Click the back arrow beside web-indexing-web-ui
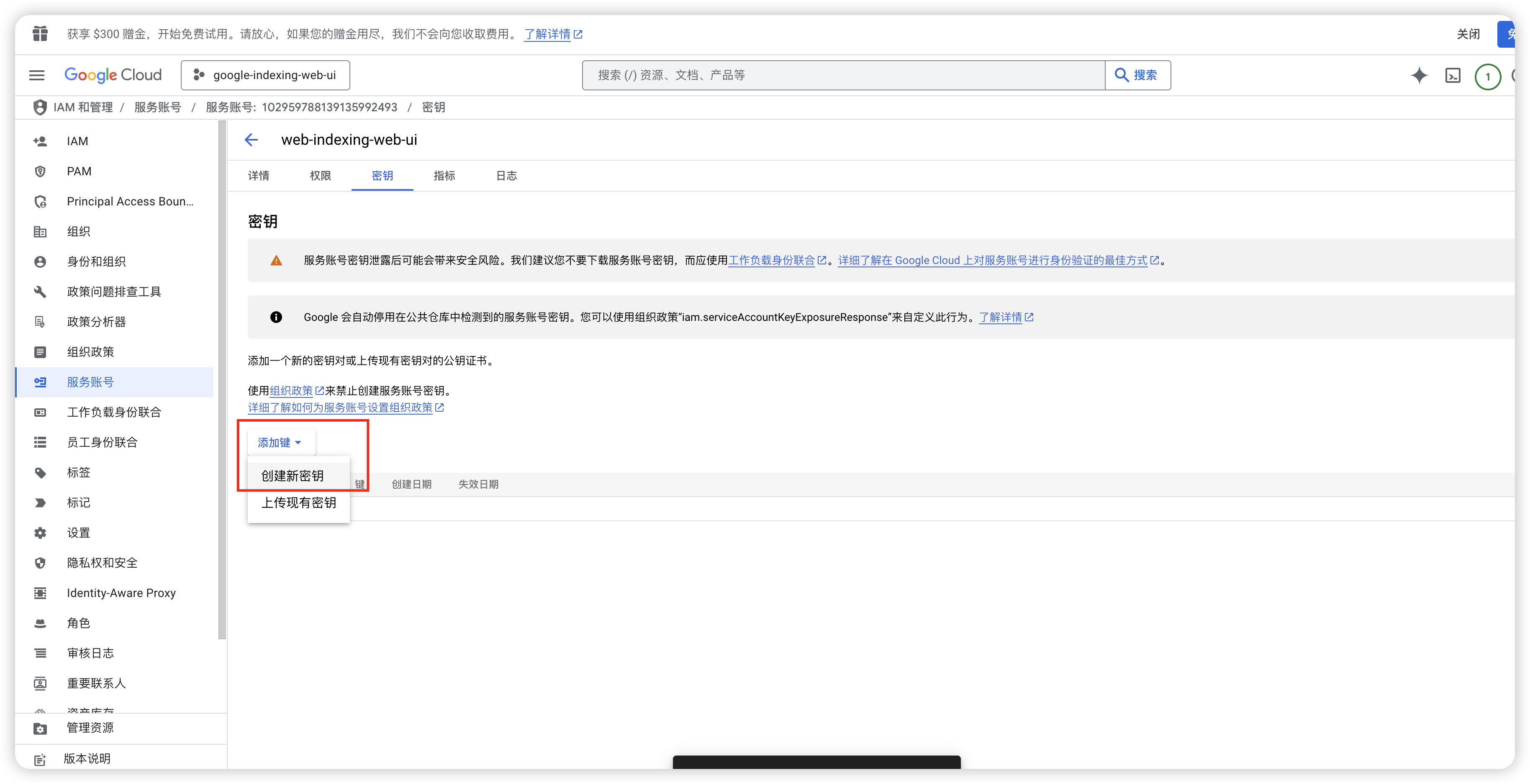The image size is (1530, 784). 251,140
